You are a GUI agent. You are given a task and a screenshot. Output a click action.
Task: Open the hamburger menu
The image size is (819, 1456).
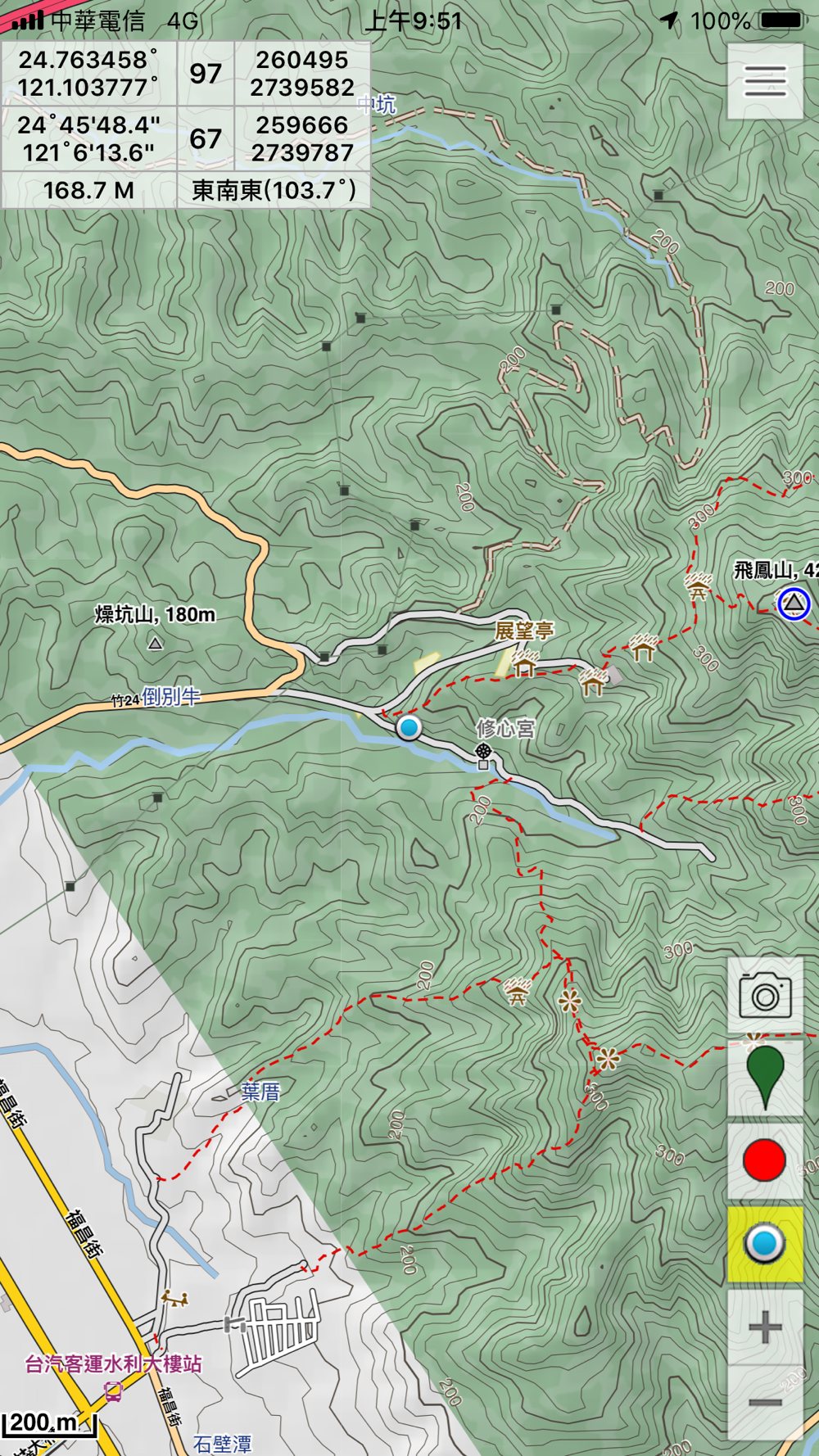(765, 82)
